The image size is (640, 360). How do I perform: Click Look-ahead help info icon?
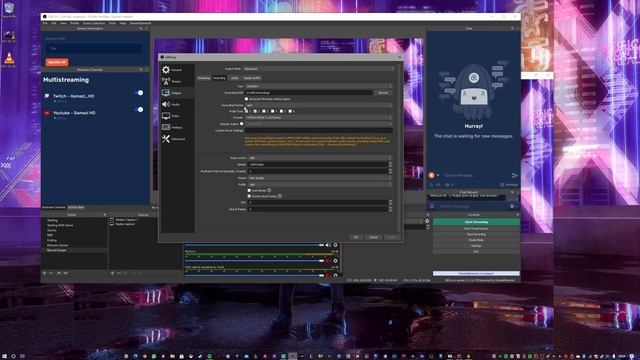[x=269, y=190]
